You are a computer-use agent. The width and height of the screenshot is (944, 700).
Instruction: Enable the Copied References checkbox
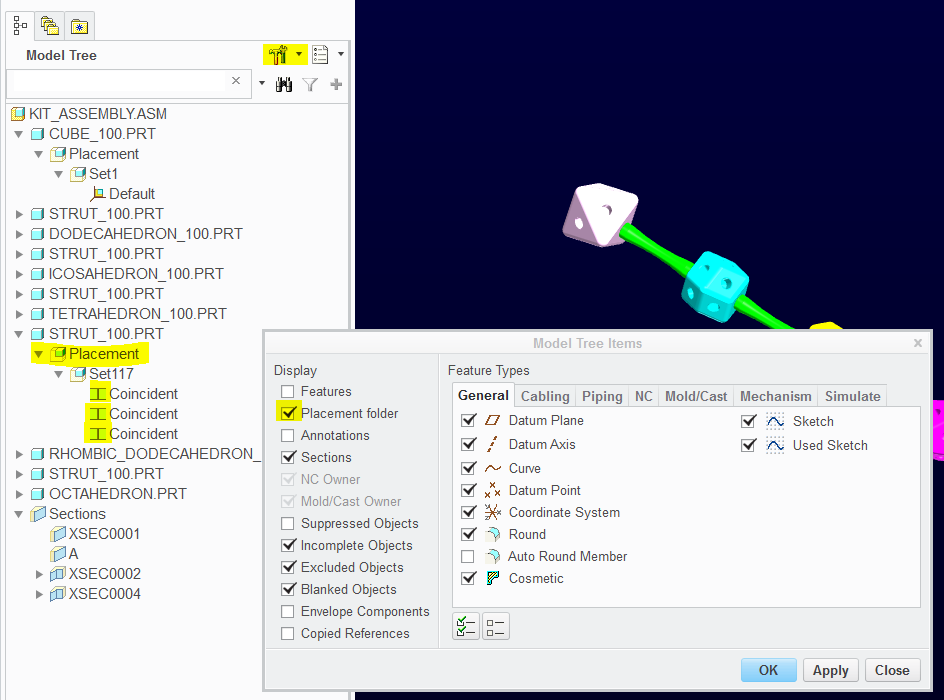288,634
